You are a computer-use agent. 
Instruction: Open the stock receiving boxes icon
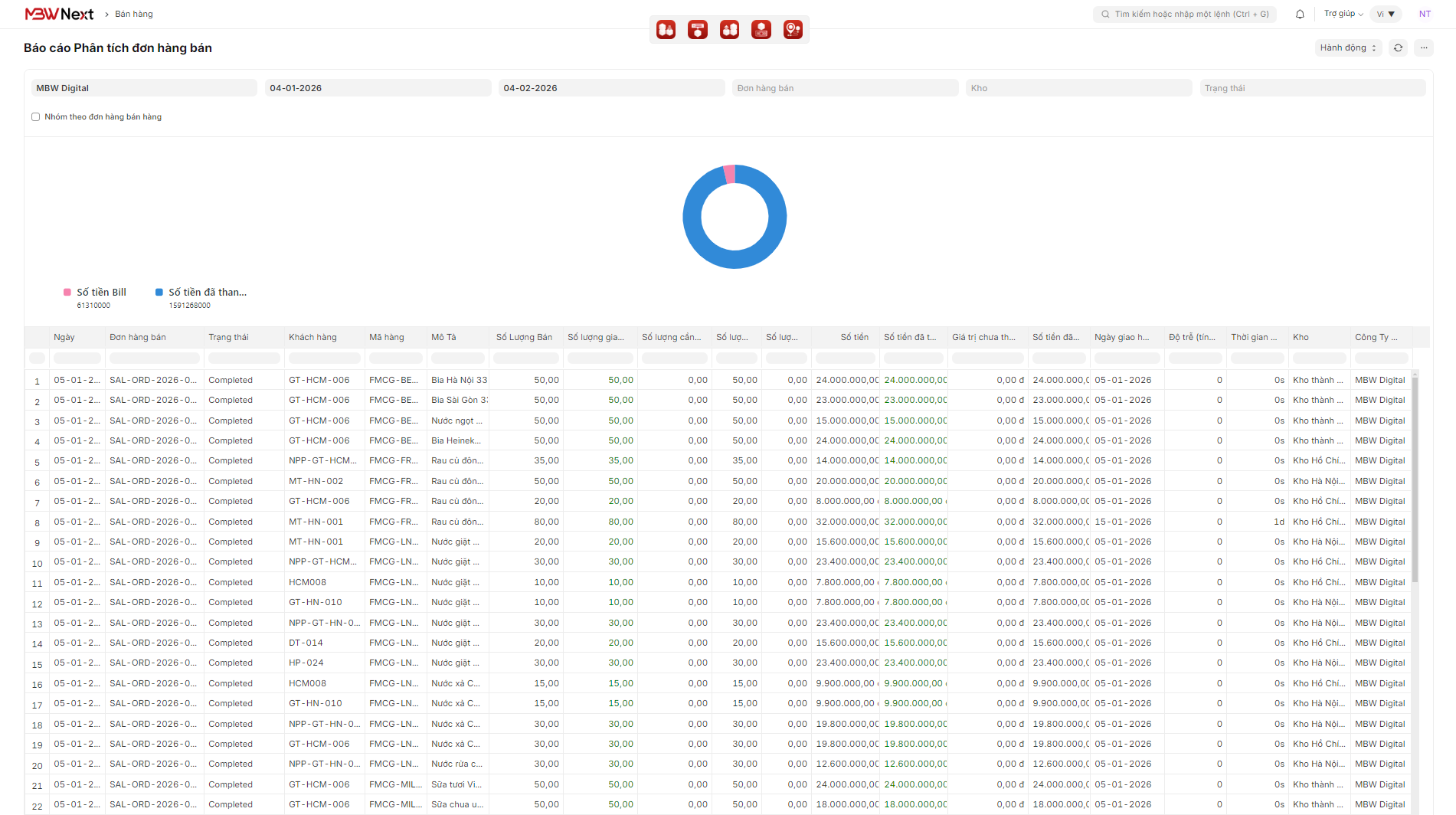[x=666, y=30]
